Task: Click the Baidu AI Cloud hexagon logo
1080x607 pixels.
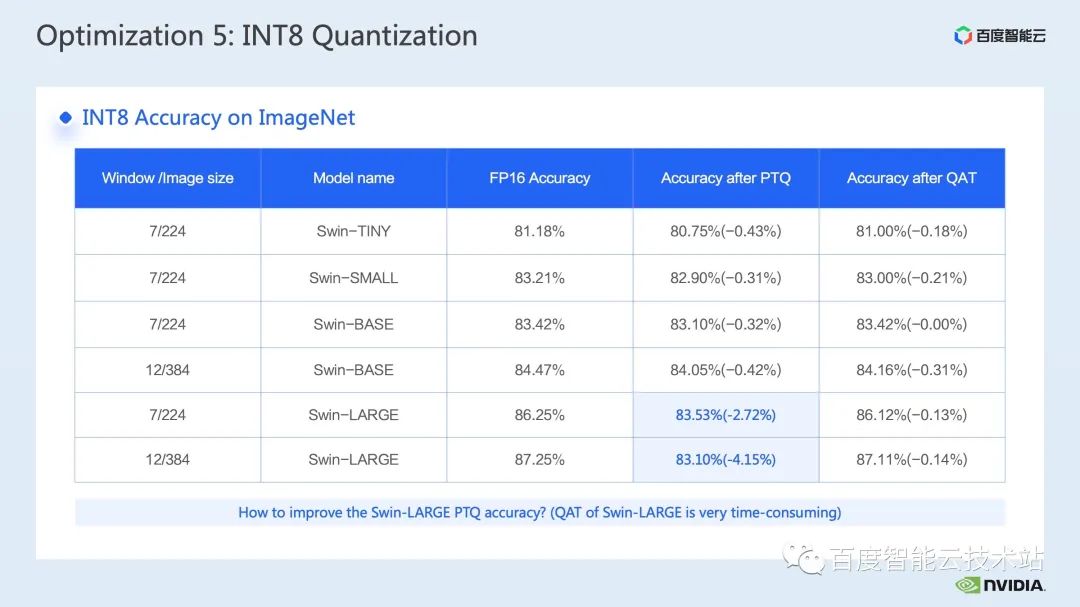Action: click(x=963, y=36)
